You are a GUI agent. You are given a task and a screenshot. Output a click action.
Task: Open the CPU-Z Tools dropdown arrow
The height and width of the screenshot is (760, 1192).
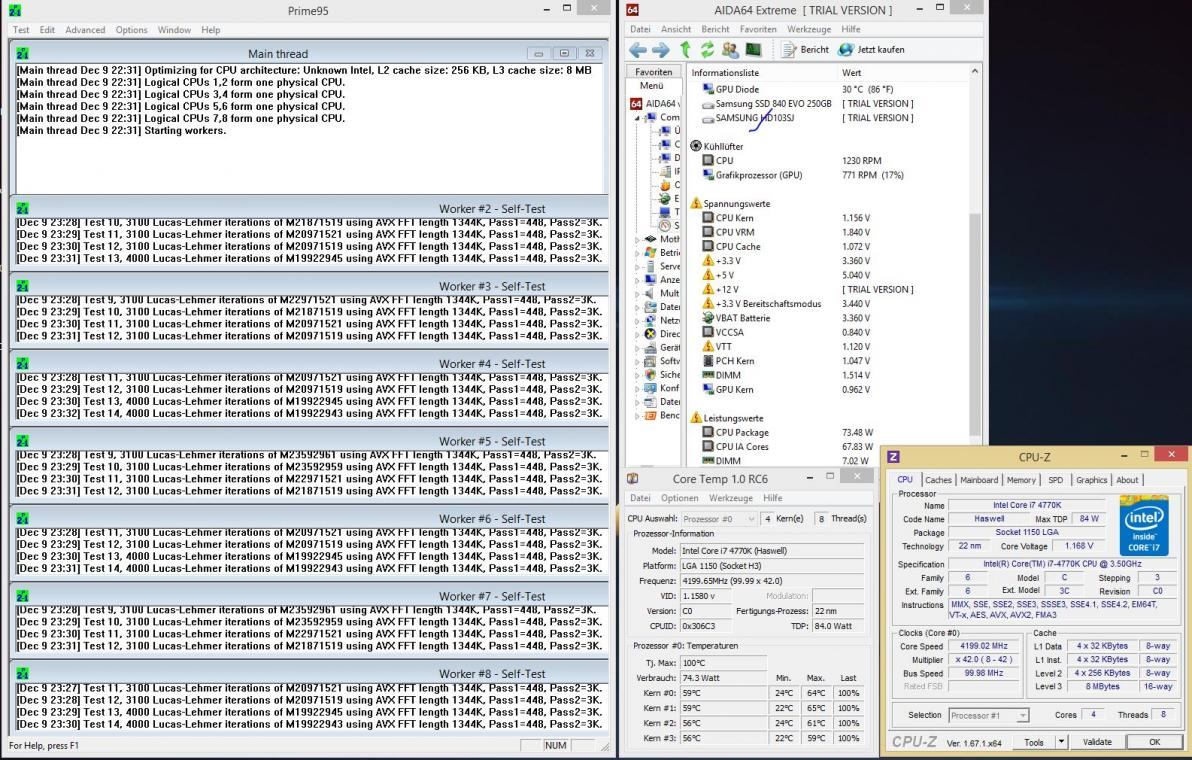tap(1061, 742)
